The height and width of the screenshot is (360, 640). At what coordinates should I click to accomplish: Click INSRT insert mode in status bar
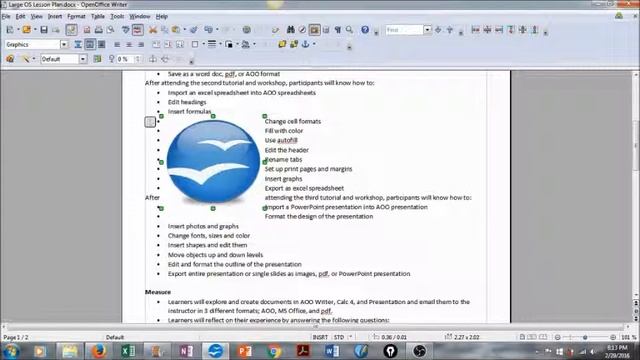320,337
